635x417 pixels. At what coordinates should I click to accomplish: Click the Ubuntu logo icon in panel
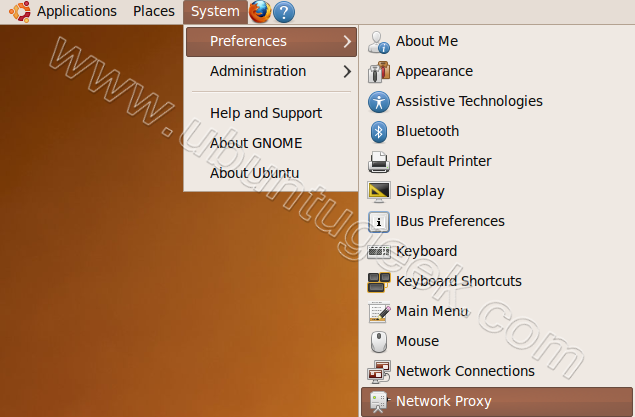tap(20, 11)
